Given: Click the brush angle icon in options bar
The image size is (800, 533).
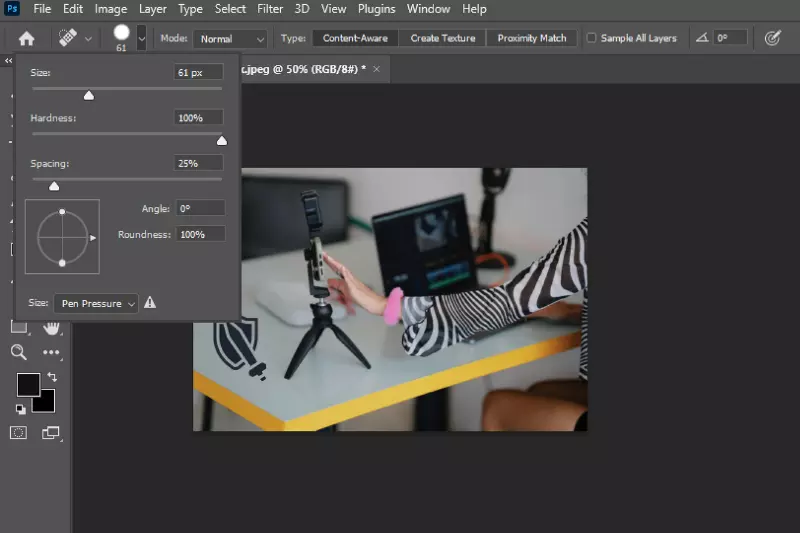Looking at the screenshot, I should (703, 38).
